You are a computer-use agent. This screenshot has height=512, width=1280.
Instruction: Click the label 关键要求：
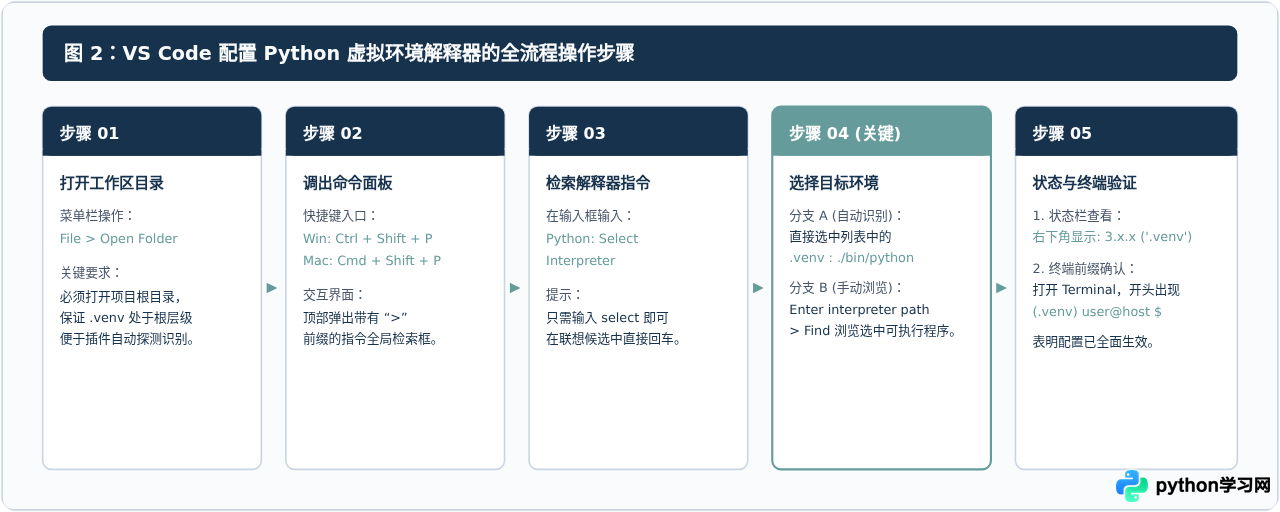pos(90,272)
